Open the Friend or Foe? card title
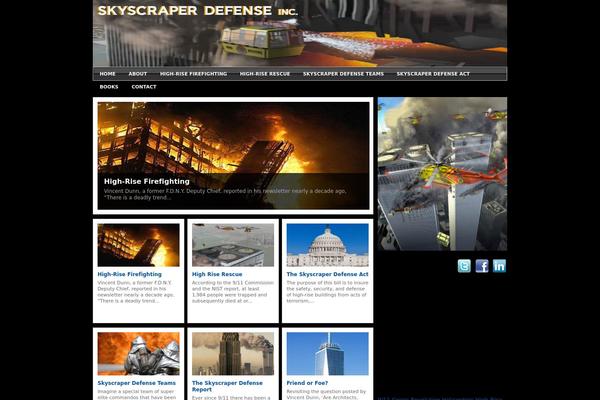Screen dimensions: 600x400 tap(307, 383)
